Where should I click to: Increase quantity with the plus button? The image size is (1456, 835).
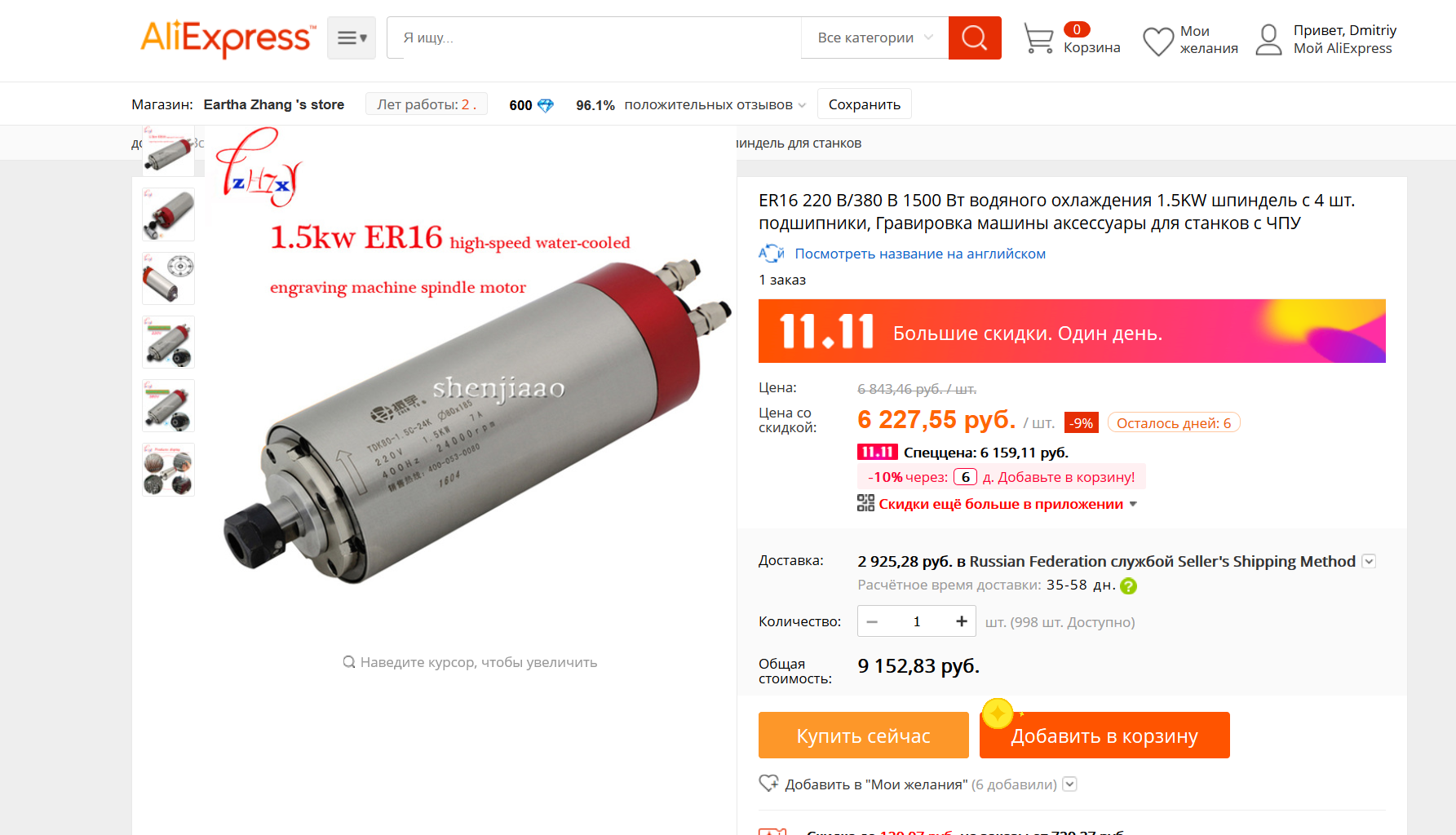962,621
